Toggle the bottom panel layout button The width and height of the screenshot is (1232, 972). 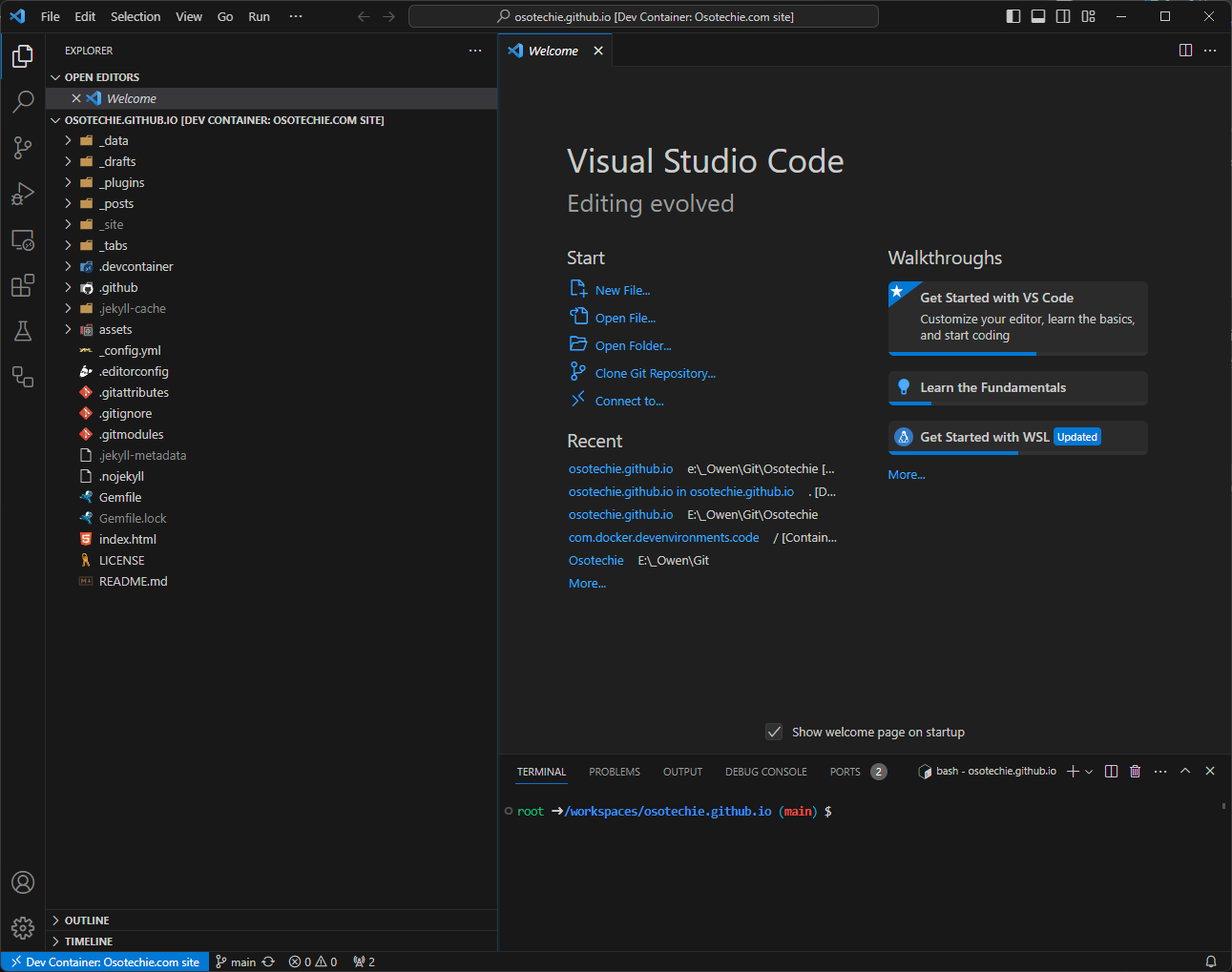pos(1038,16)
